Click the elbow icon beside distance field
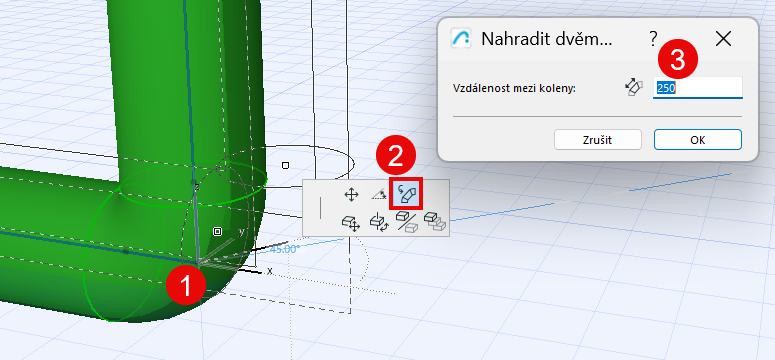775x360 pixels. click(634, 88)
